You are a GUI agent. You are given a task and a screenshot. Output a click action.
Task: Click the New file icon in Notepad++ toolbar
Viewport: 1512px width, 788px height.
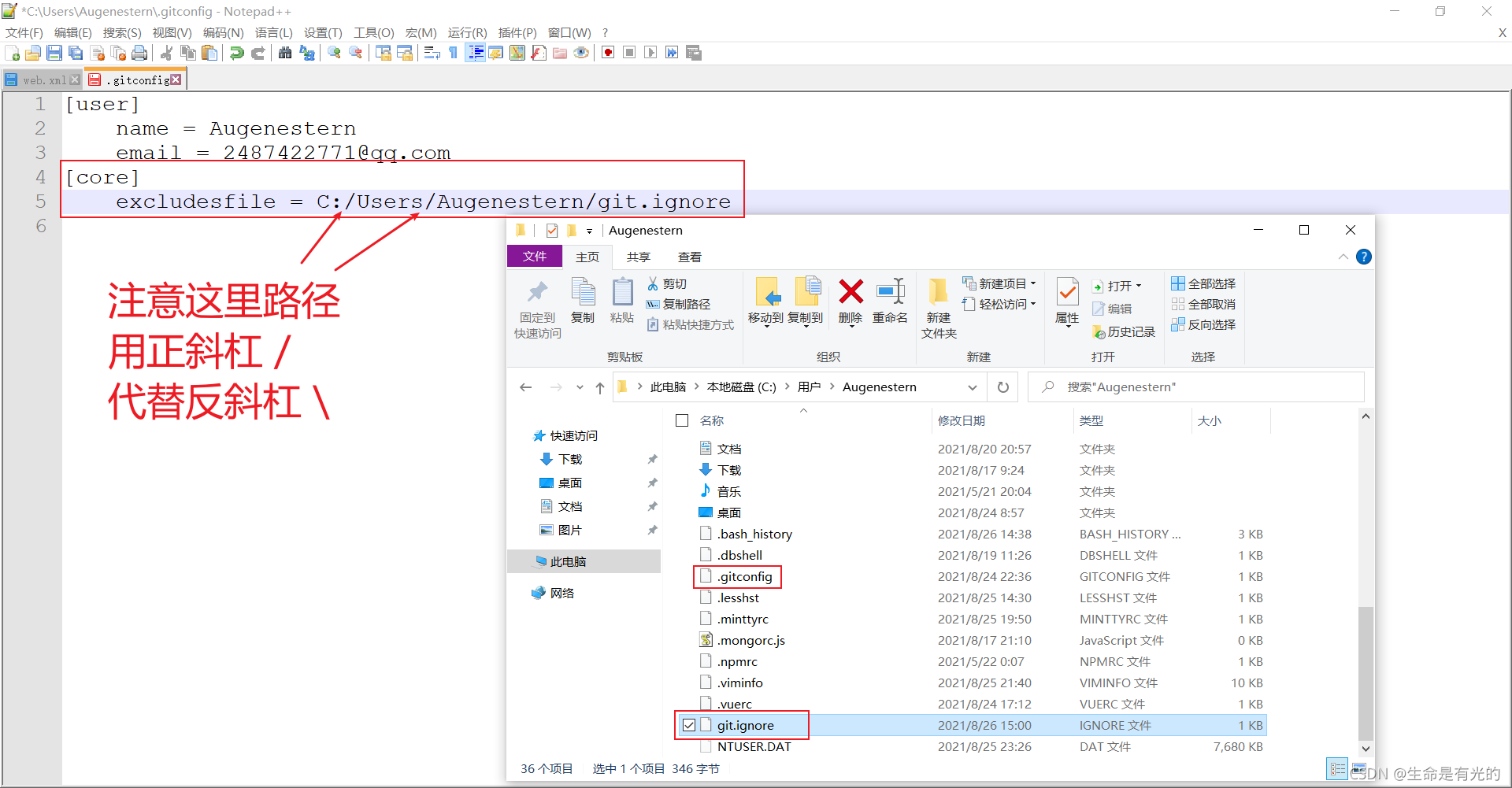click(13, 53)
